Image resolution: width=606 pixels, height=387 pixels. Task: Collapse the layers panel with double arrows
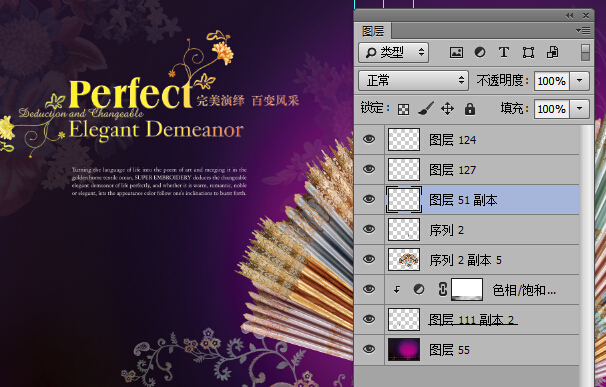(569, 15)
